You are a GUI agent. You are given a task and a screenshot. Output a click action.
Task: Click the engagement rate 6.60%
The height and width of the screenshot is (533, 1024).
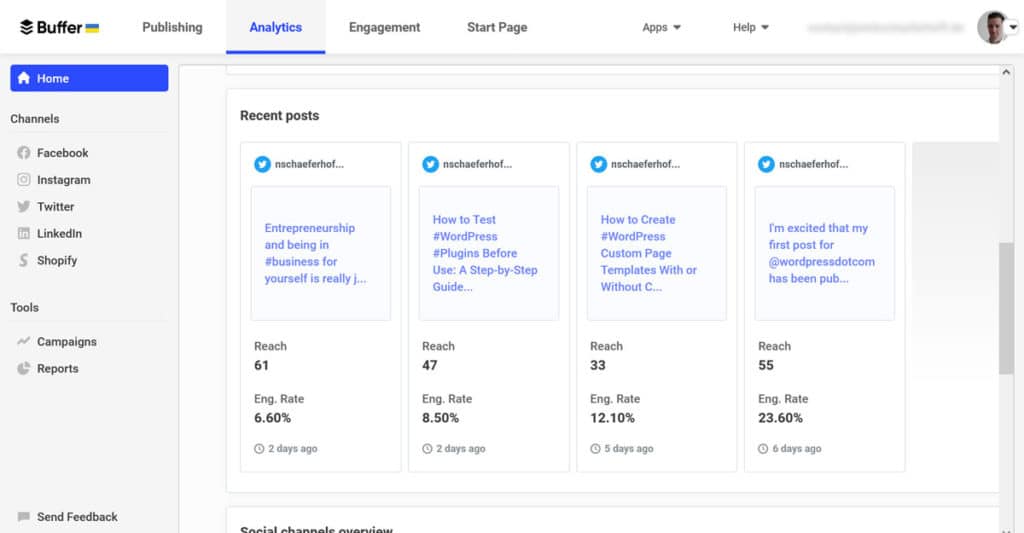click(x=272, y=418)
